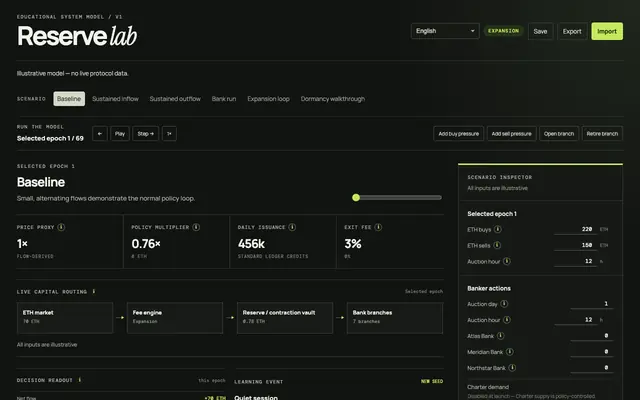This screenshot has width=640, height=400.
Task: Click the 'Selected epoch 1 / 69' text
Action: click(x=50, y=138)
